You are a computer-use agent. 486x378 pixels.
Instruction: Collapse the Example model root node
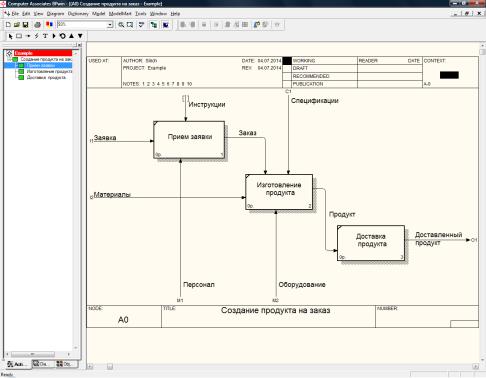[x=9, y=53]
